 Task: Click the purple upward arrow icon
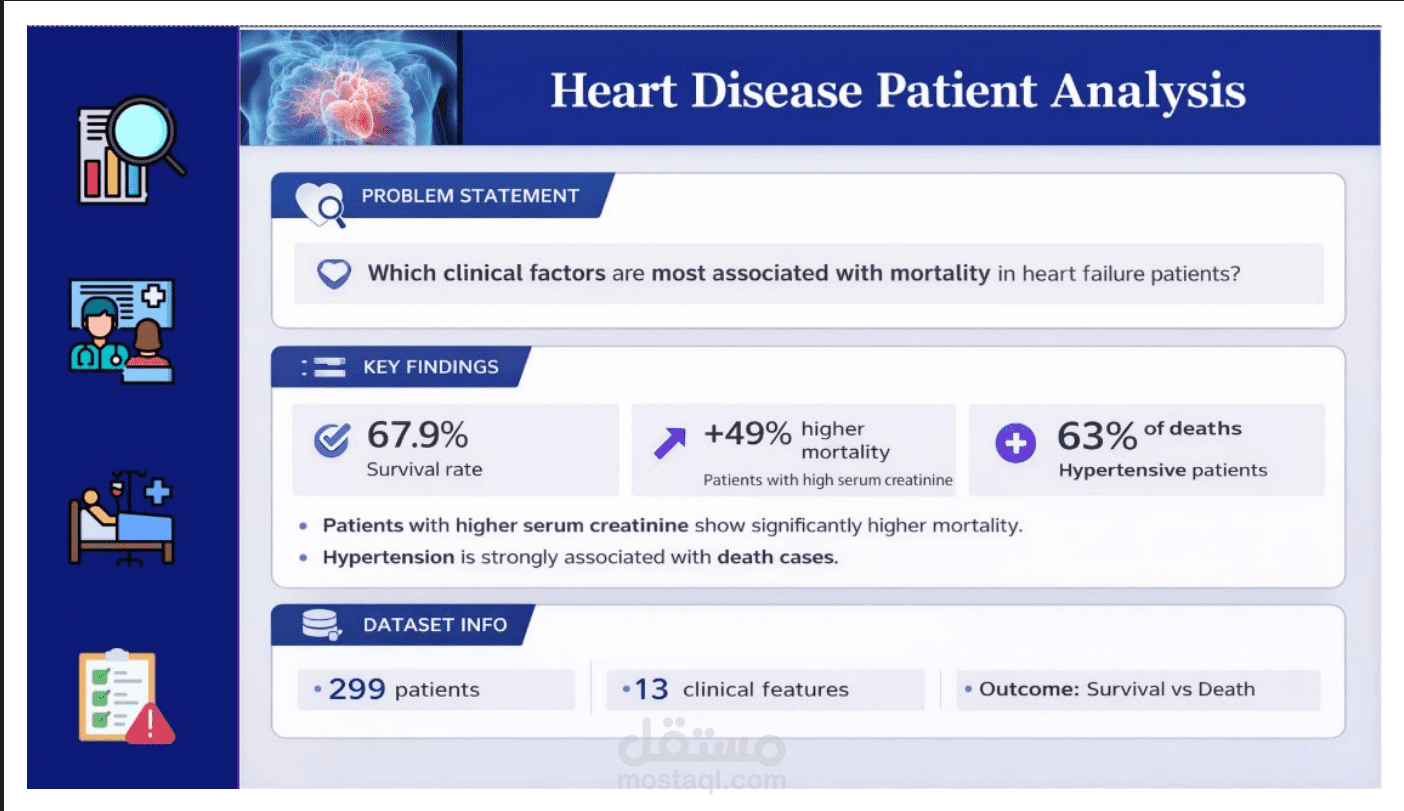tap(670, 442)
